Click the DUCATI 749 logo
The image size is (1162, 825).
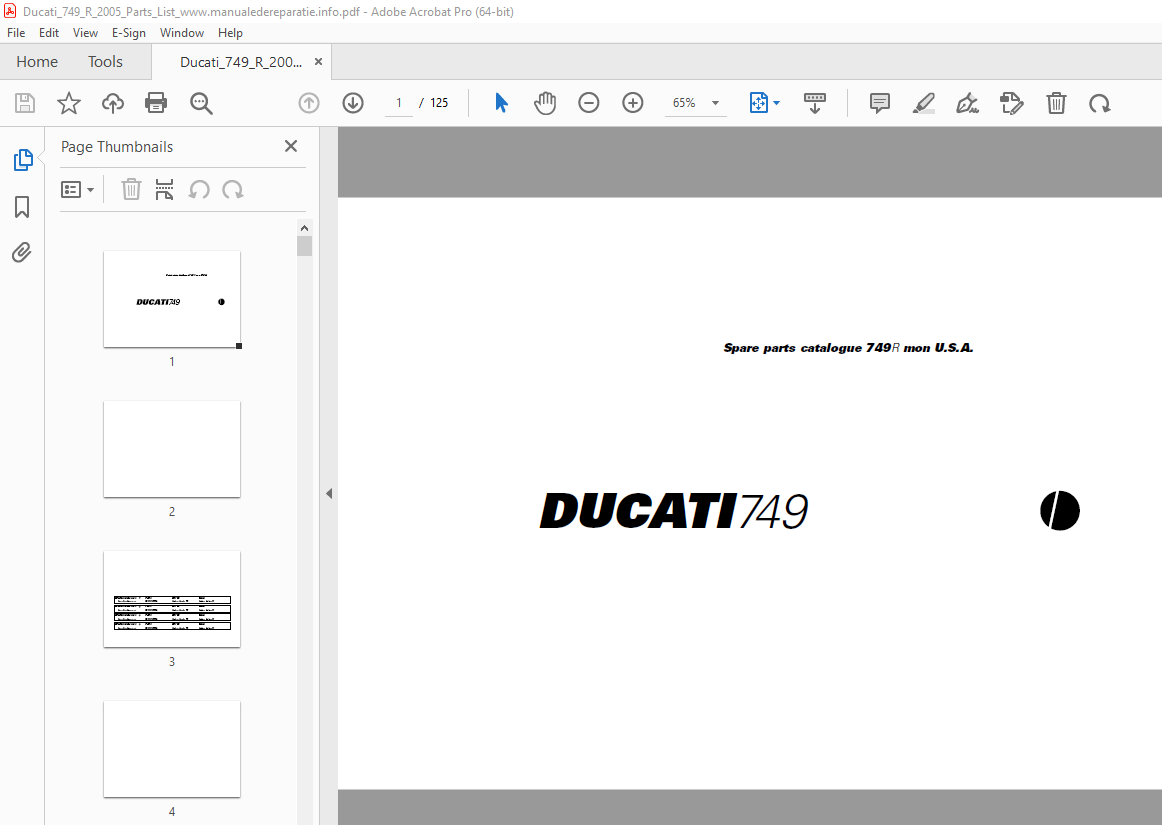(x=674, y=511)
